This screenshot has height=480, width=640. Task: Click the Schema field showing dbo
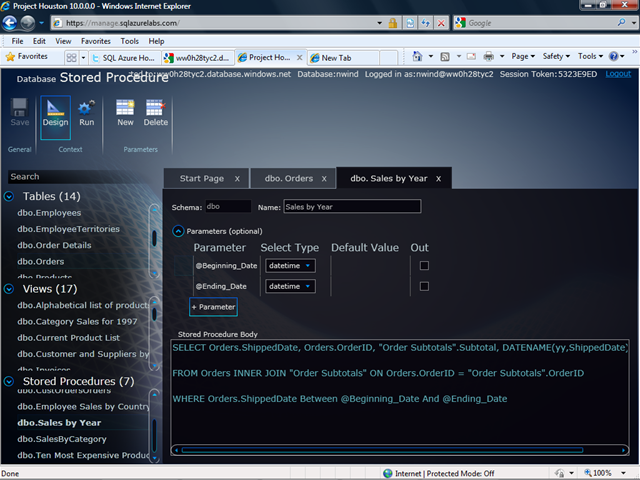click(228, 207)
